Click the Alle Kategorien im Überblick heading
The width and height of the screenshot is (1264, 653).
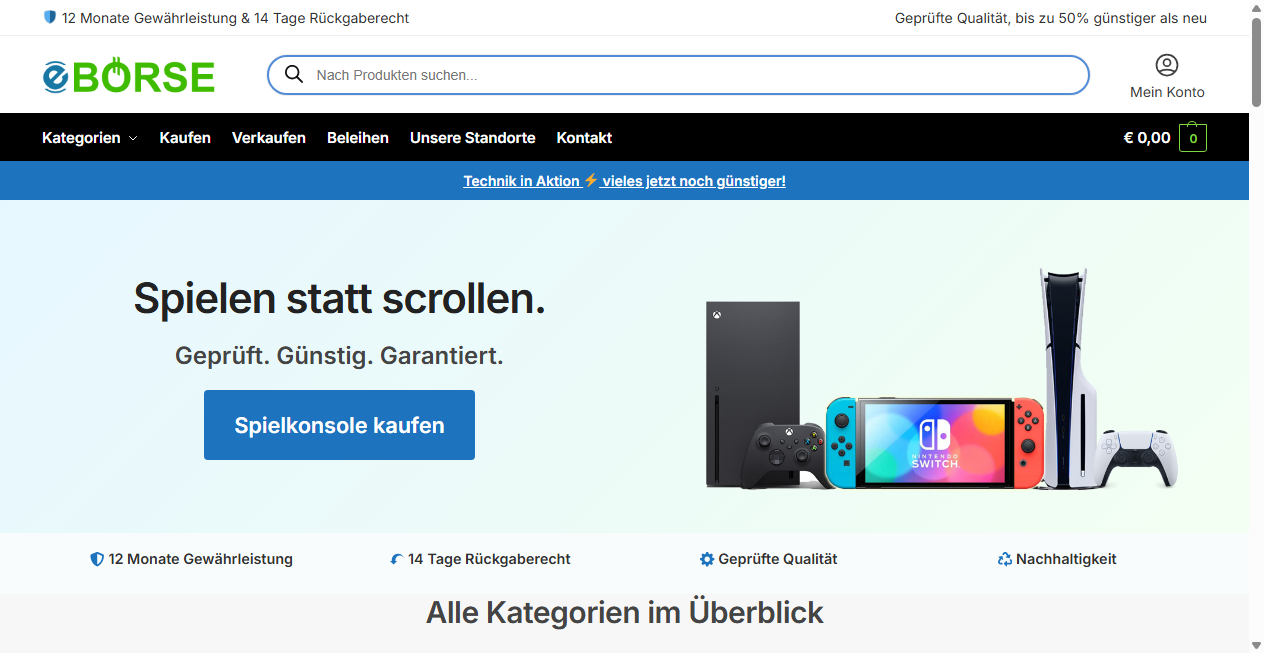coord(625,613)
